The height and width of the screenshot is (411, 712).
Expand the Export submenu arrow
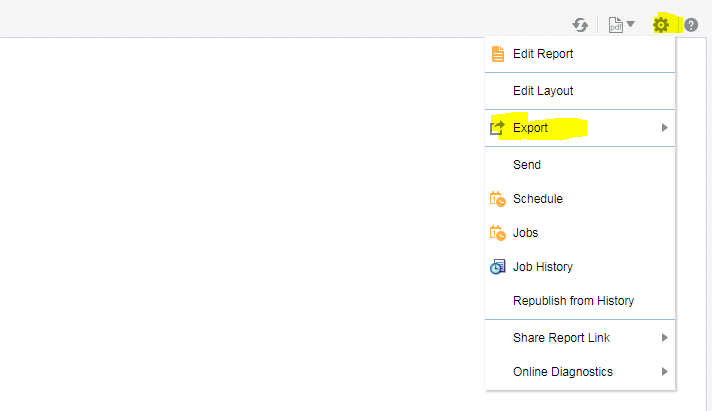click(665, 128)
